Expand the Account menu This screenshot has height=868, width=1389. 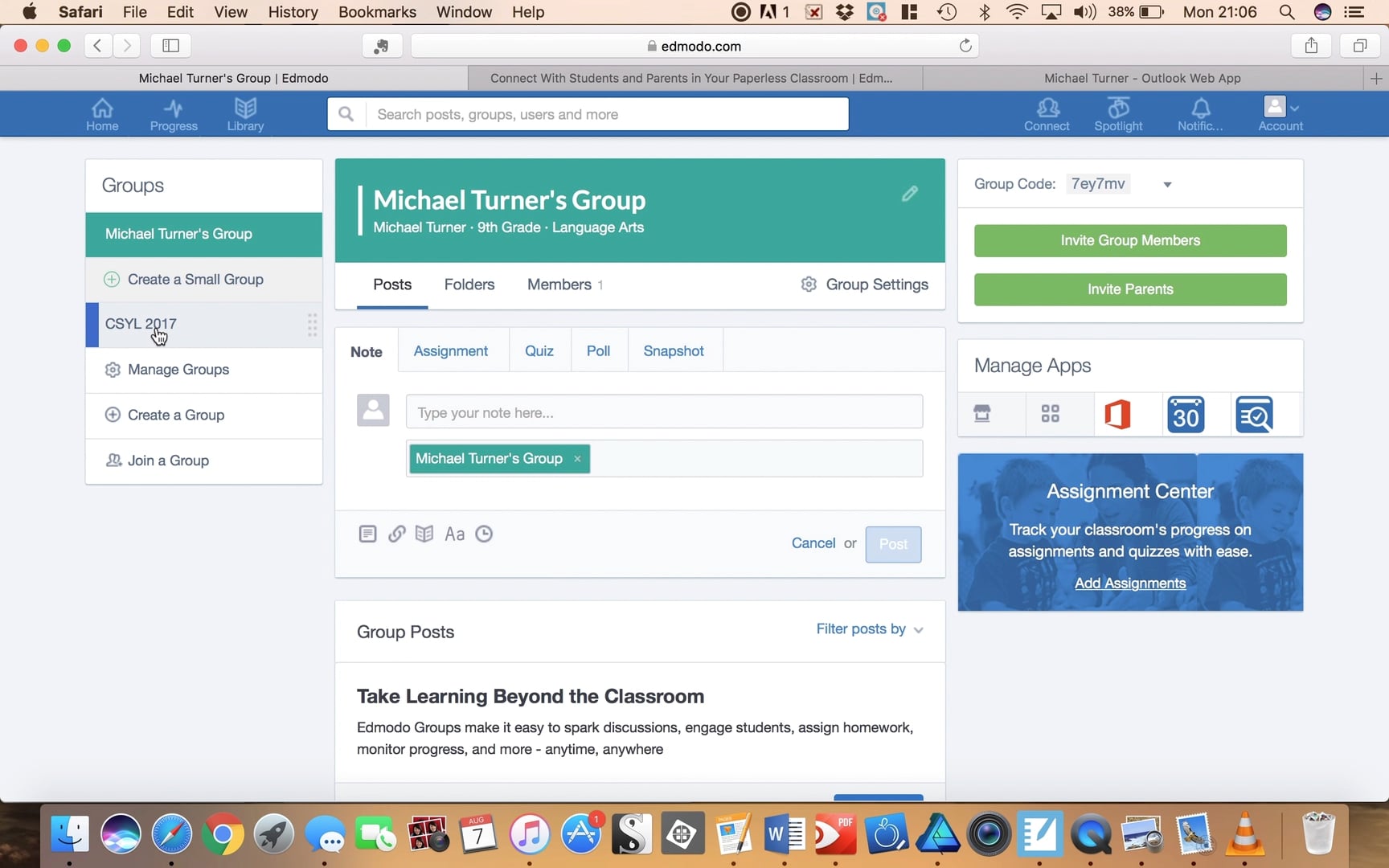pos(1280,114)
